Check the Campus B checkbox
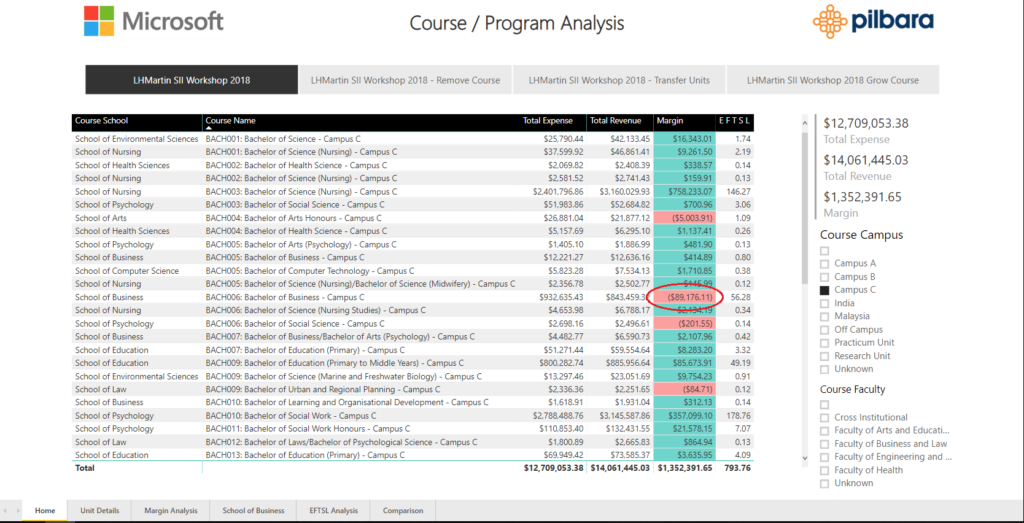1024x523 pixels. point(824,277)
